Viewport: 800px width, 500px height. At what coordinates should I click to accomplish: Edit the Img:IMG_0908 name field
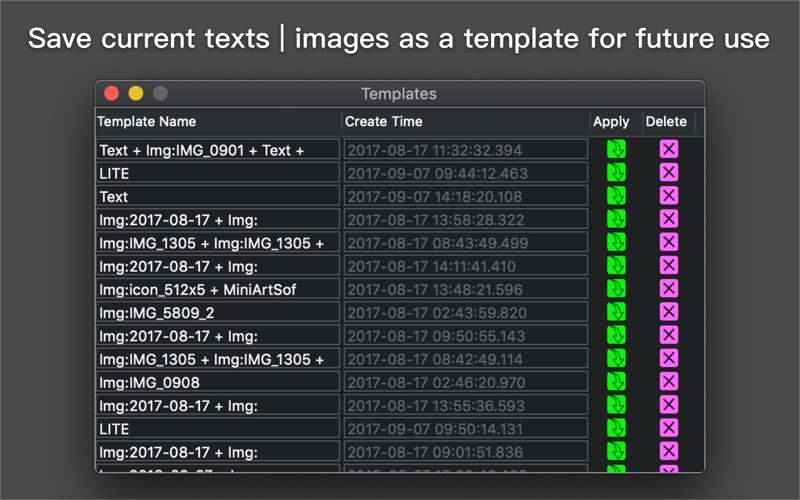coord(218,382)
